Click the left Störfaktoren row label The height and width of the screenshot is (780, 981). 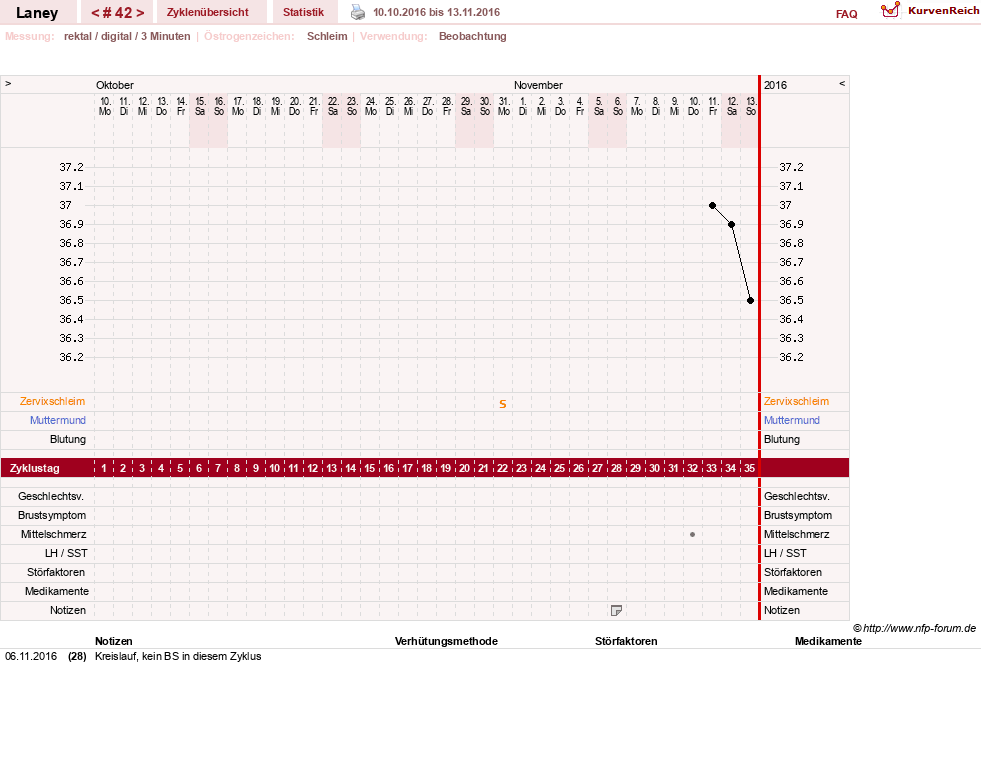point(56,572)
